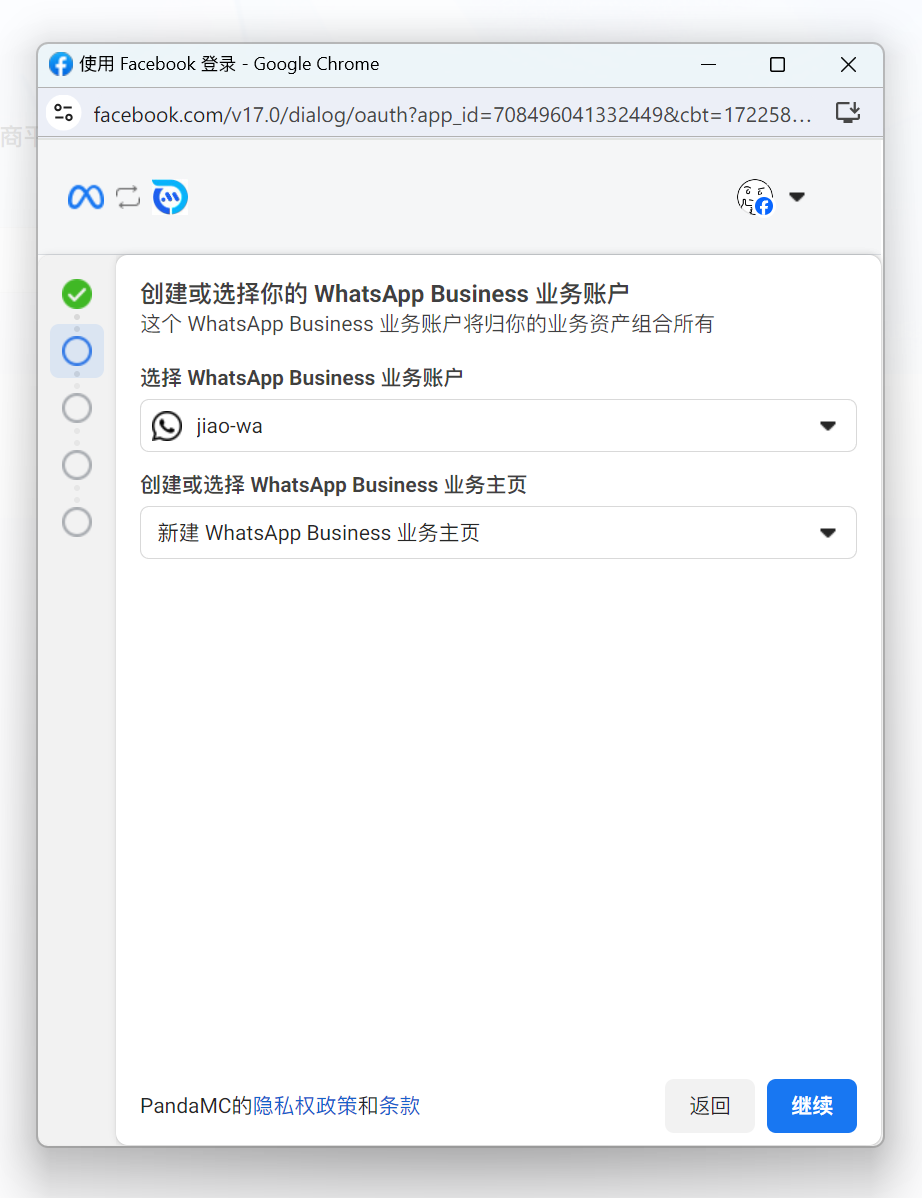Click the Facebook favicon in title bar
Image resolution: width=922 pixels, height=1198 pixels.
[x=61, y=64]
